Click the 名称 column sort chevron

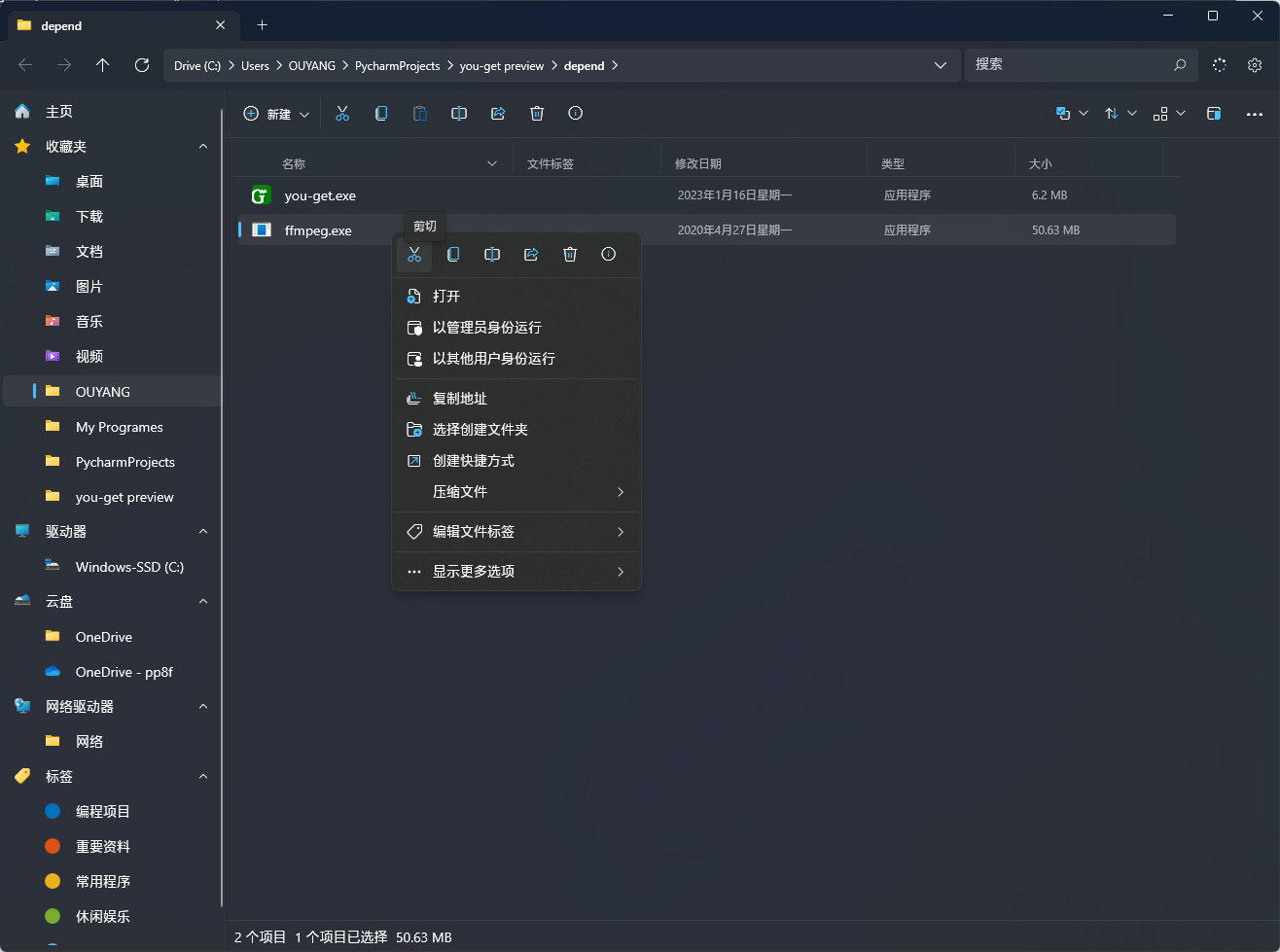point(492,164)
